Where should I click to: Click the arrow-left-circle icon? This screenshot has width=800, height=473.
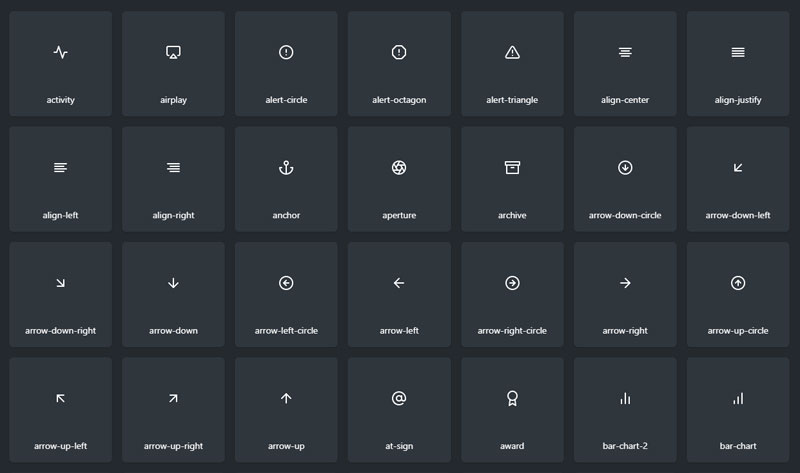tap(286, 283)
